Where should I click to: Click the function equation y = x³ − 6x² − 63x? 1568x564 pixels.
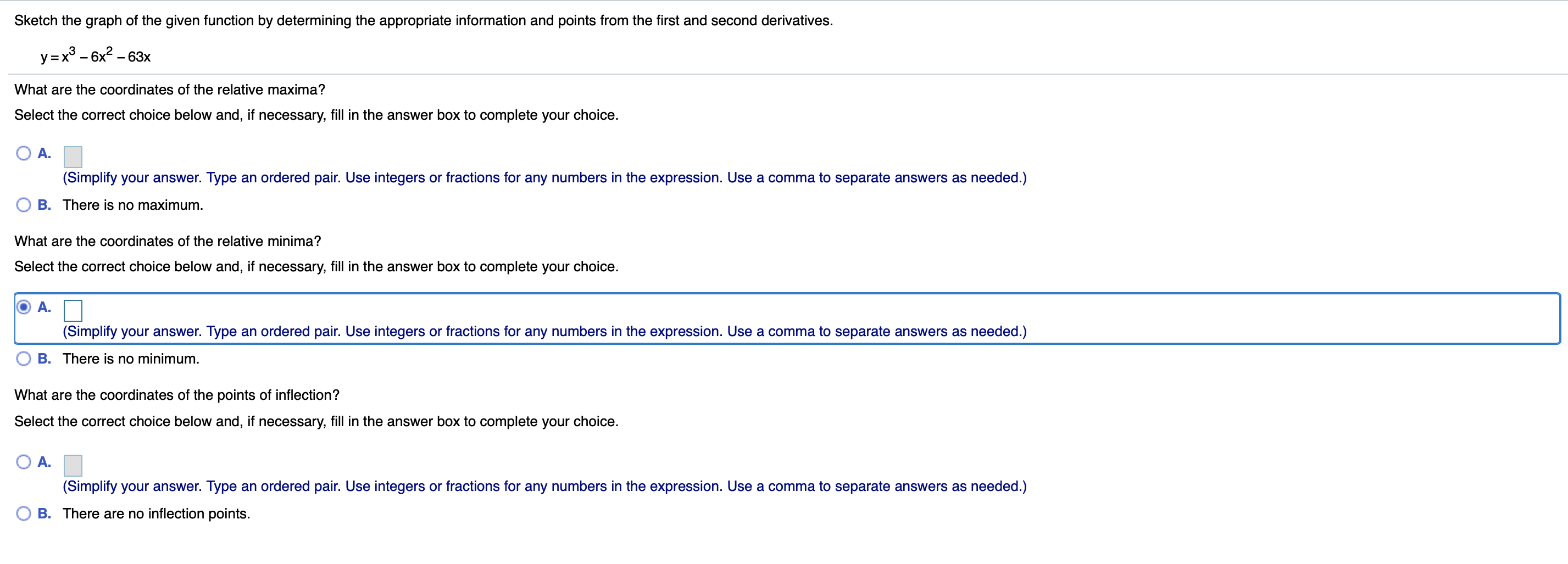click(x=96, y=56)
